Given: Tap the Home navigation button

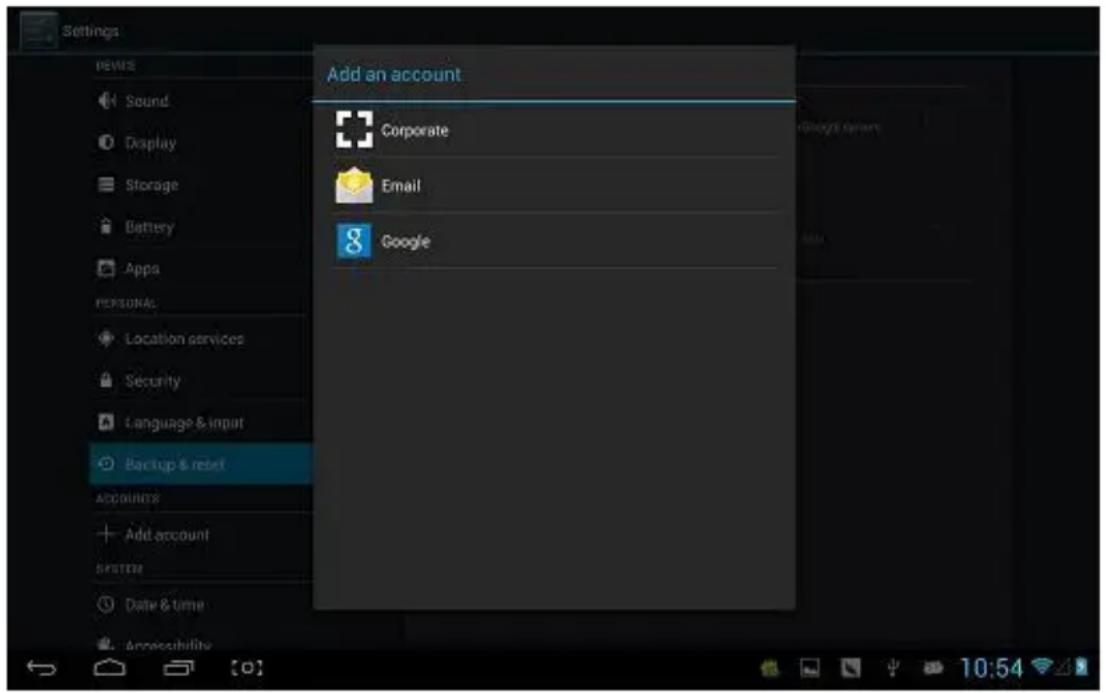Looking at the screenshot, I should click(109, 667).
